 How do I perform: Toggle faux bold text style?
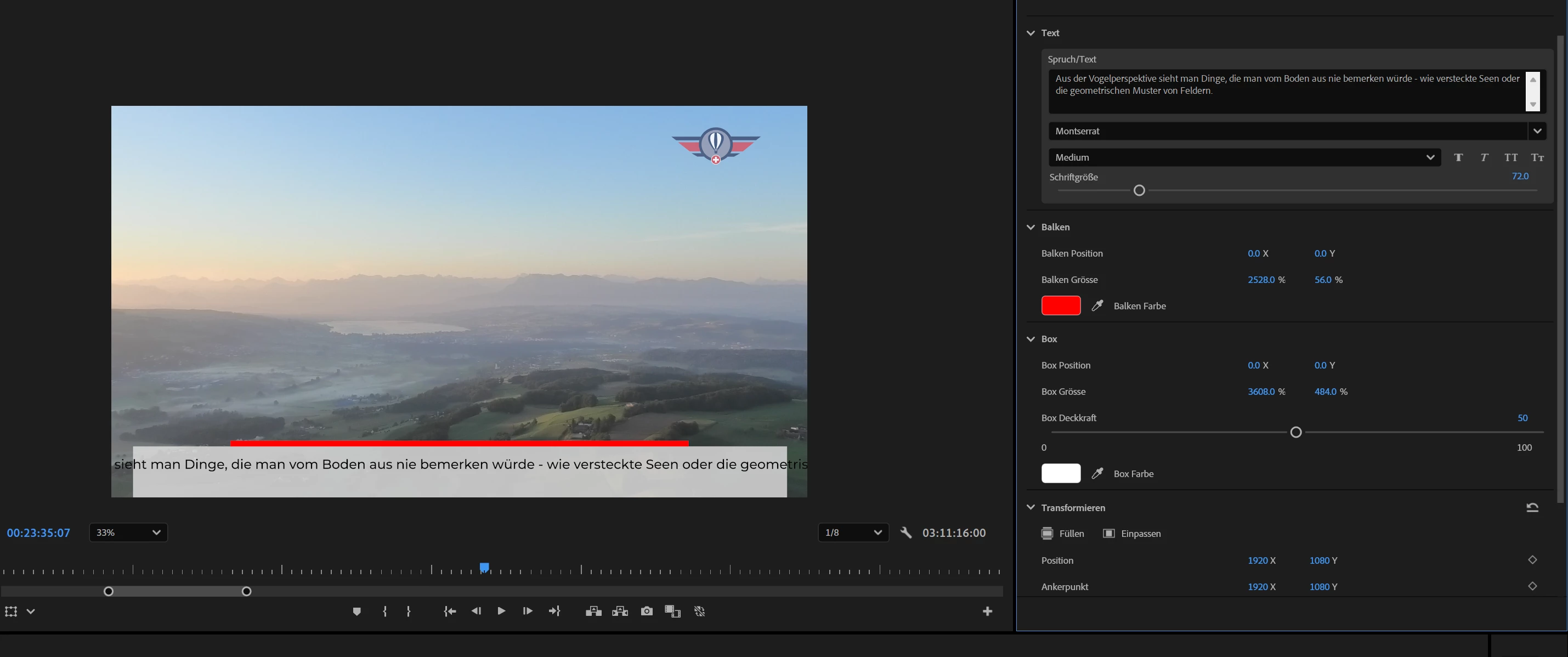pos(1458,158)
